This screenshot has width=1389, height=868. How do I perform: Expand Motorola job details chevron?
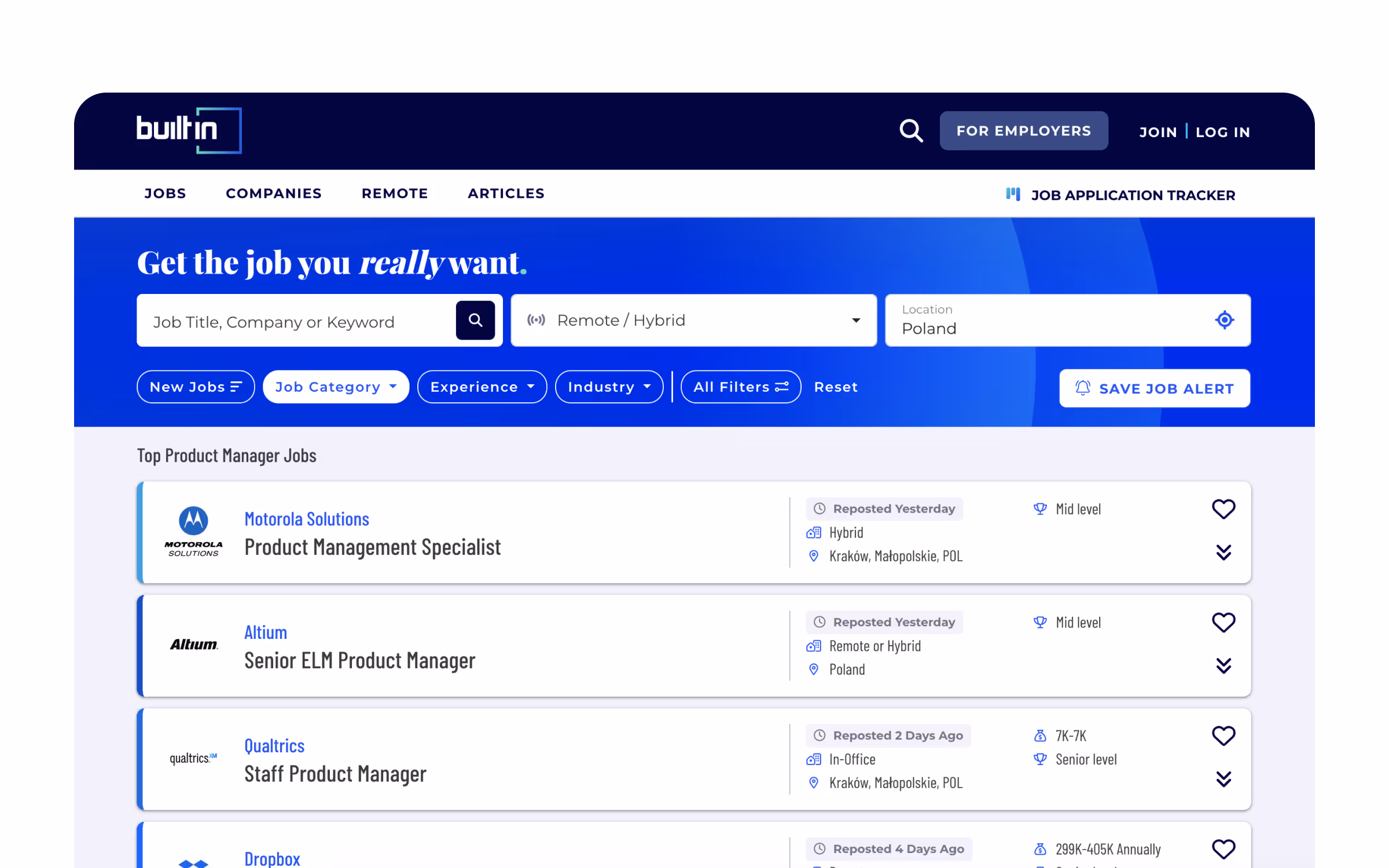(1223, 553)
